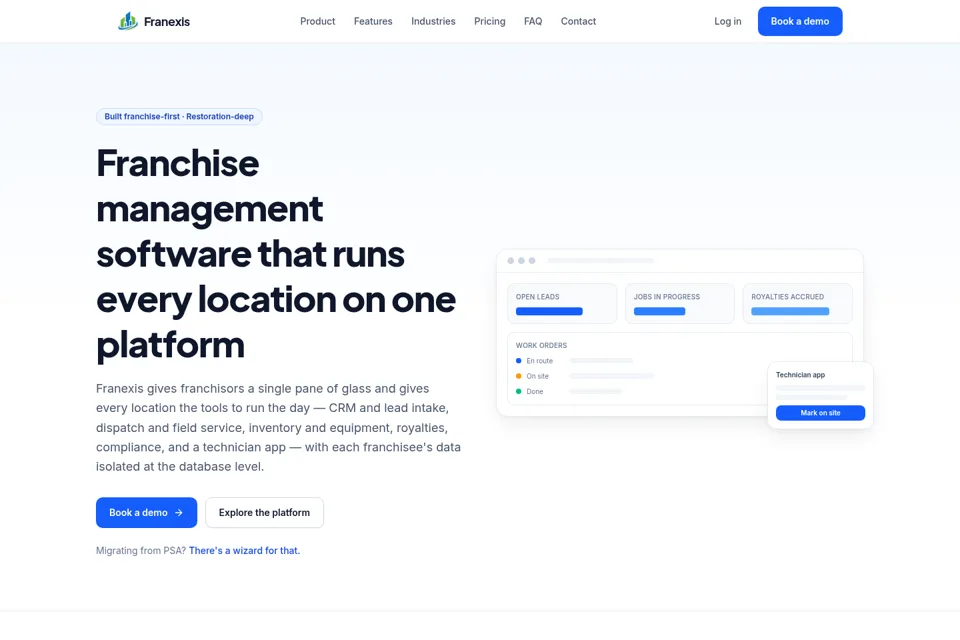Open the Product nav item
The height and width of the screenshot is (640, 960).
[x=317, y=21]
